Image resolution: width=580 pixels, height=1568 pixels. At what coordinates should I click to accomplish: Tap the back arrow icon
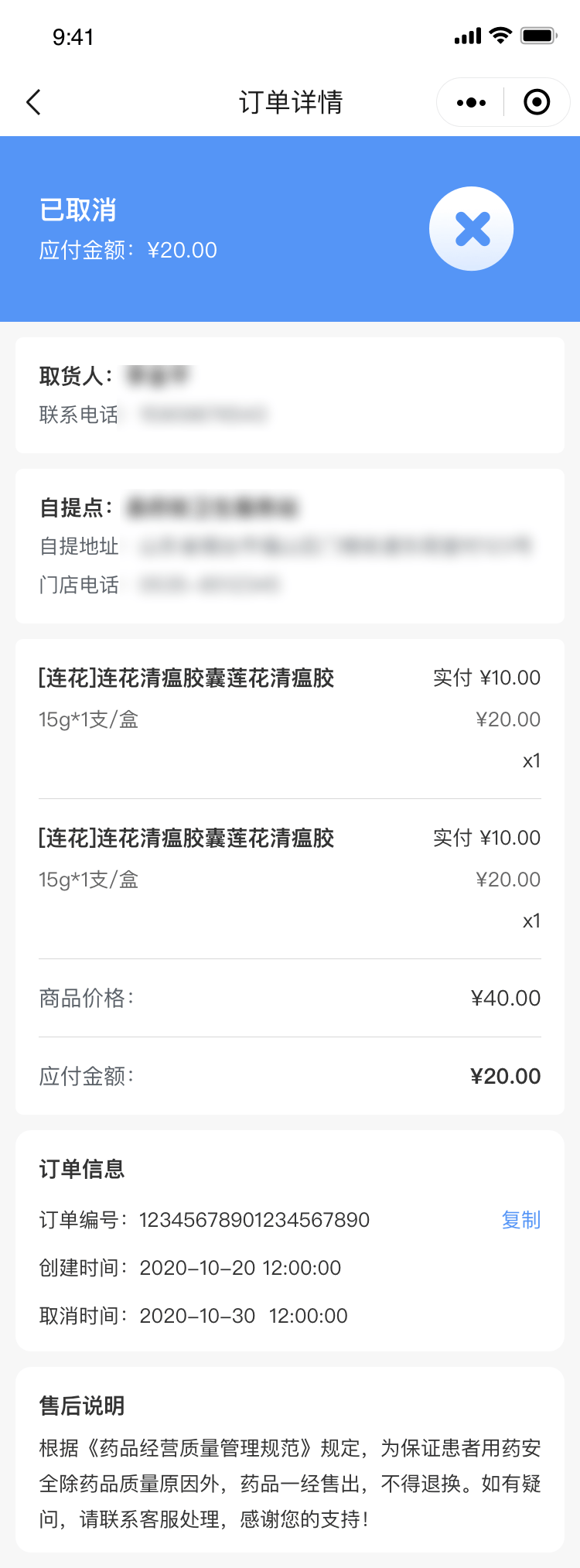33,102
